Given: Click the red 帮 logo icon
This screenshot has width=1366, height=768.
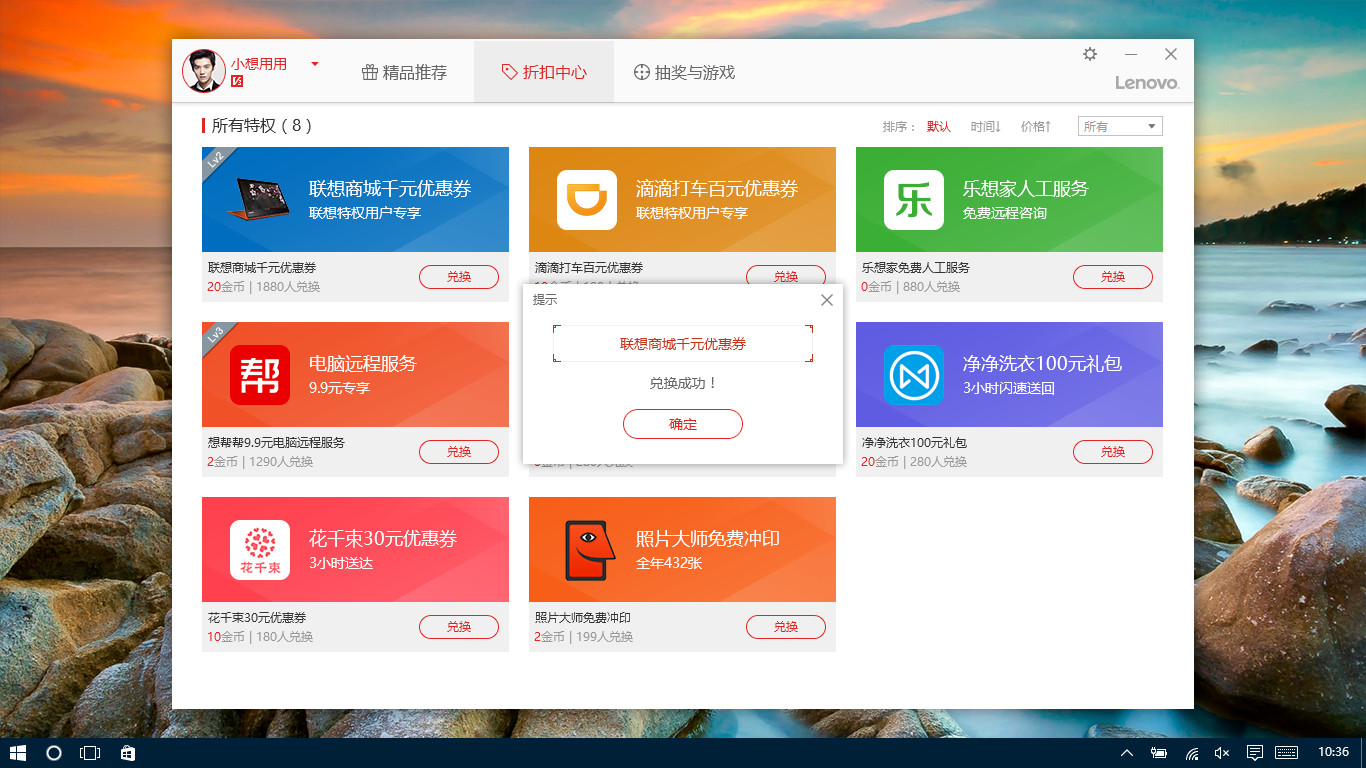Looking at the screenshot, I should pos(260,375).
